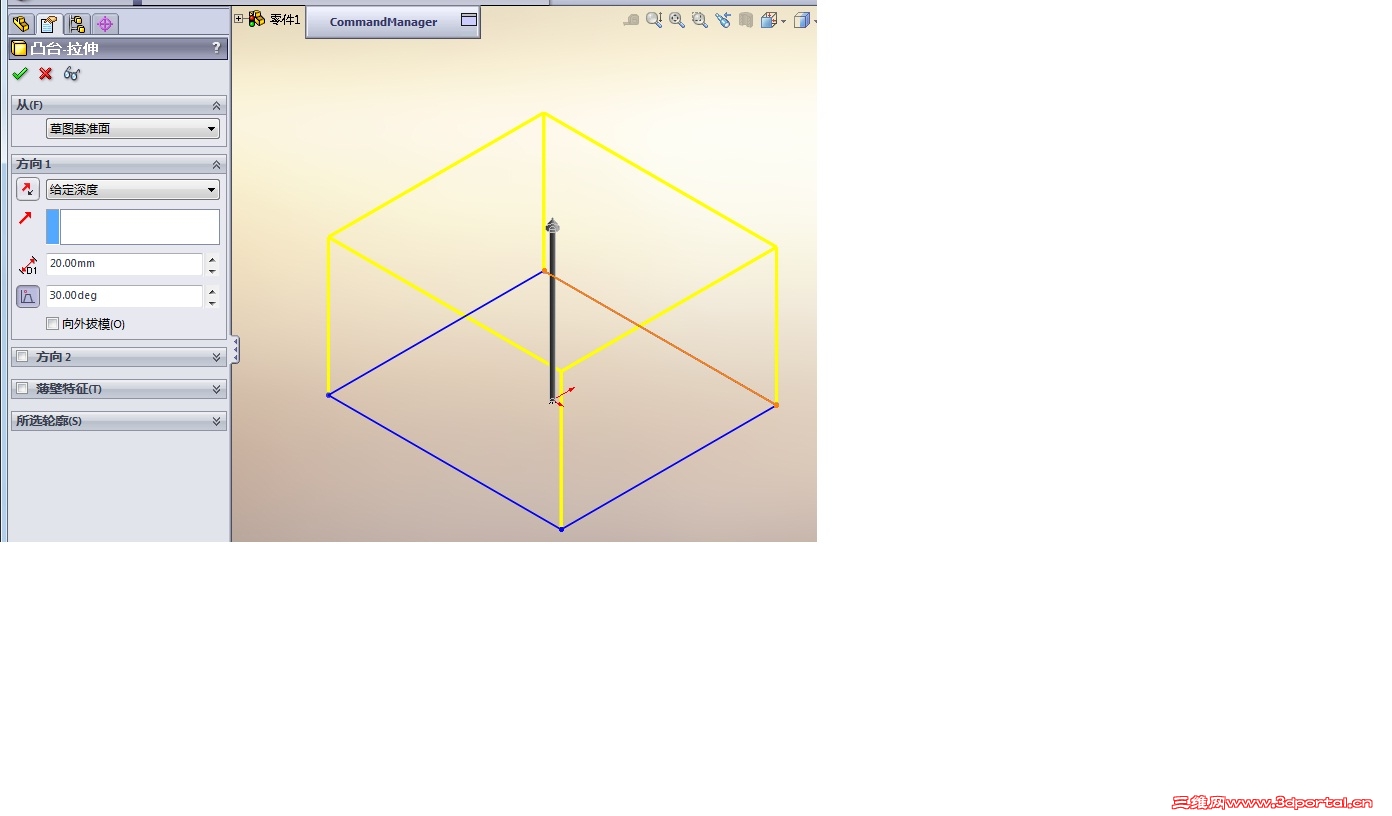Enable 向外拔模 draft outward checkbox
This screenshot has height=816, width=1392.
[x=53, y=324]
